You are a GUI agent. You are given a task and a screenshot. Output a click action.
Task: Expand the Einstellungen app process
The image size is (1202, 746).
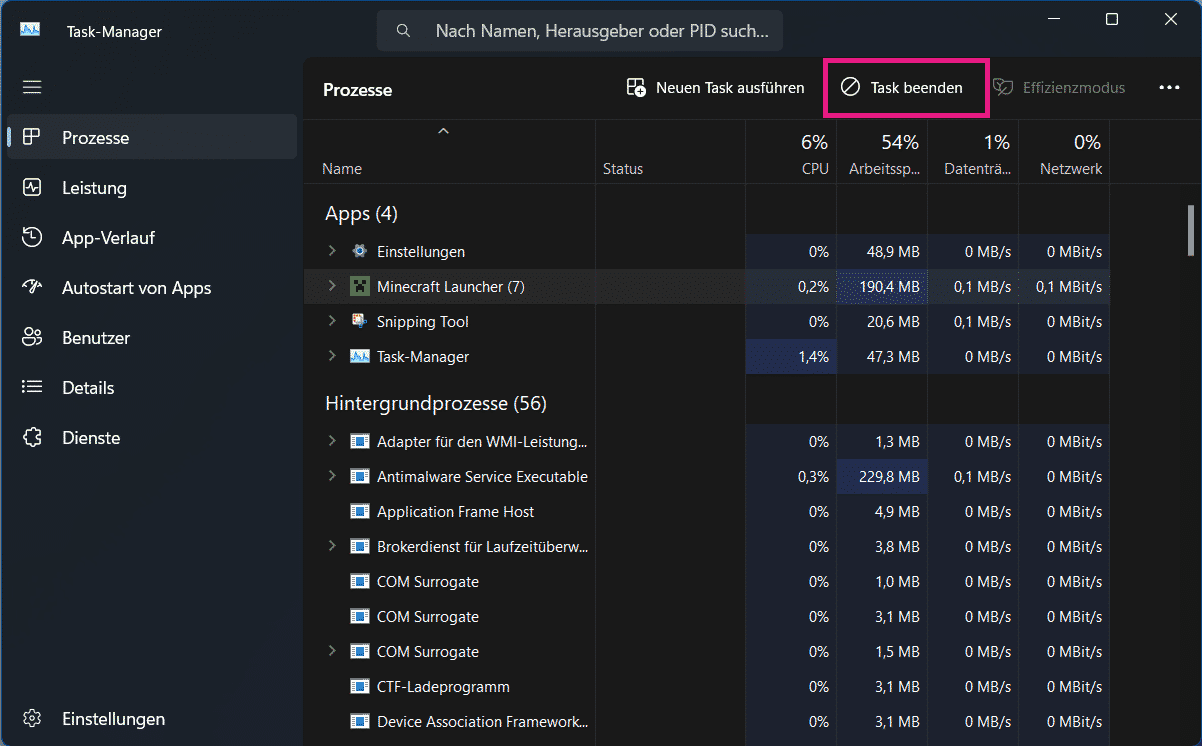tap(332, 252)
